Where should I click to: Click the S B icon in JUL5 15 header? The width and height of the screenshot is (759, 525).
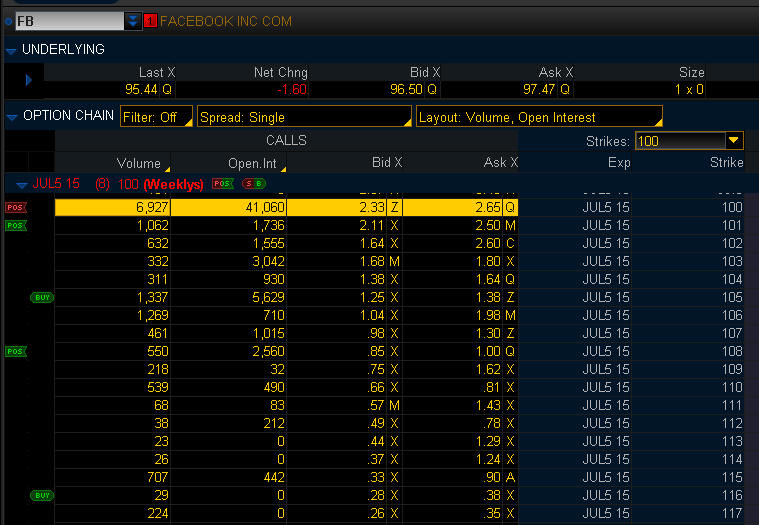click(x=253, y=184)
